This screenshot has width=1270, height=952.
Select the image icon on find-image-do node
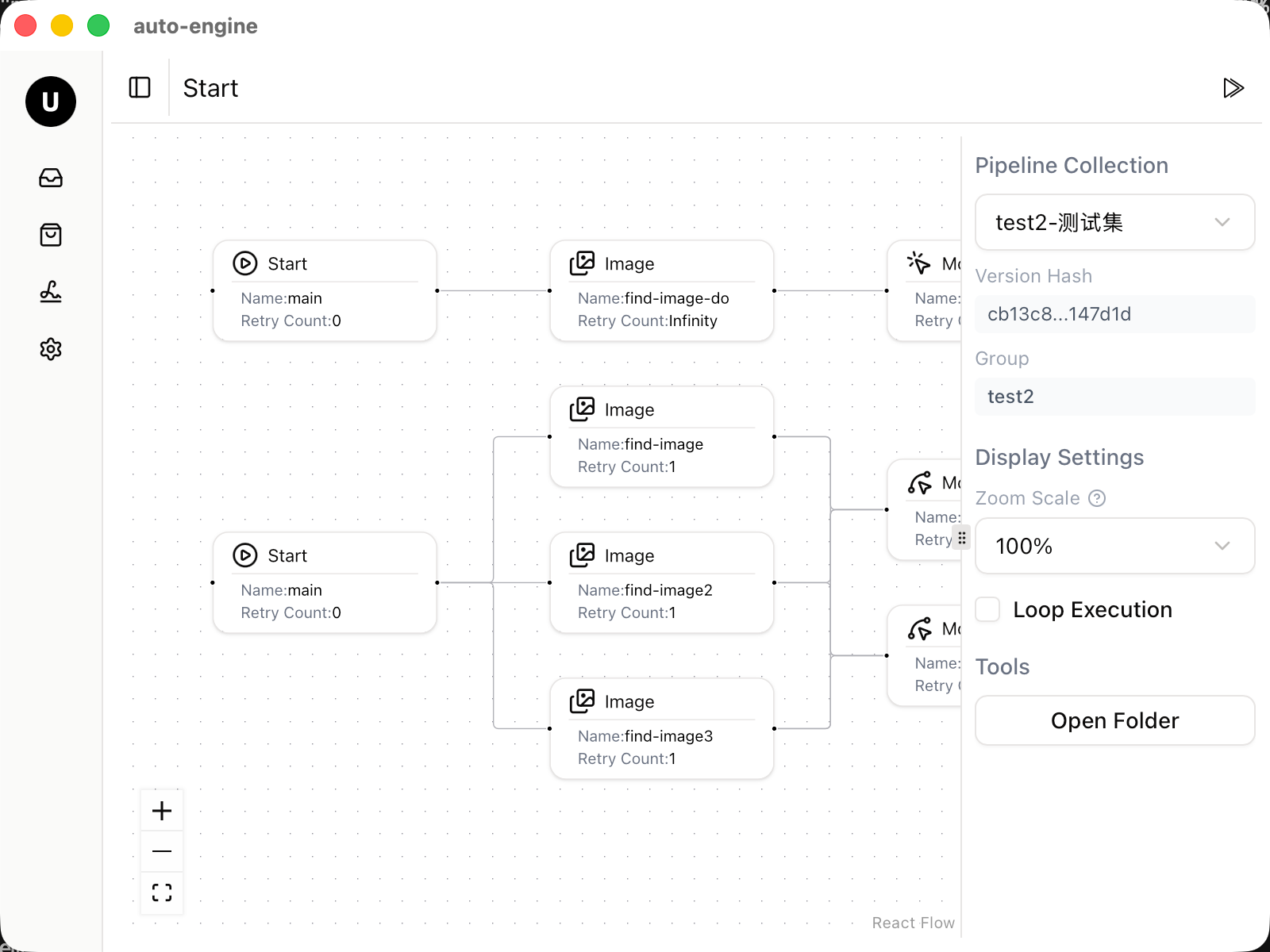tap(583, 263)
